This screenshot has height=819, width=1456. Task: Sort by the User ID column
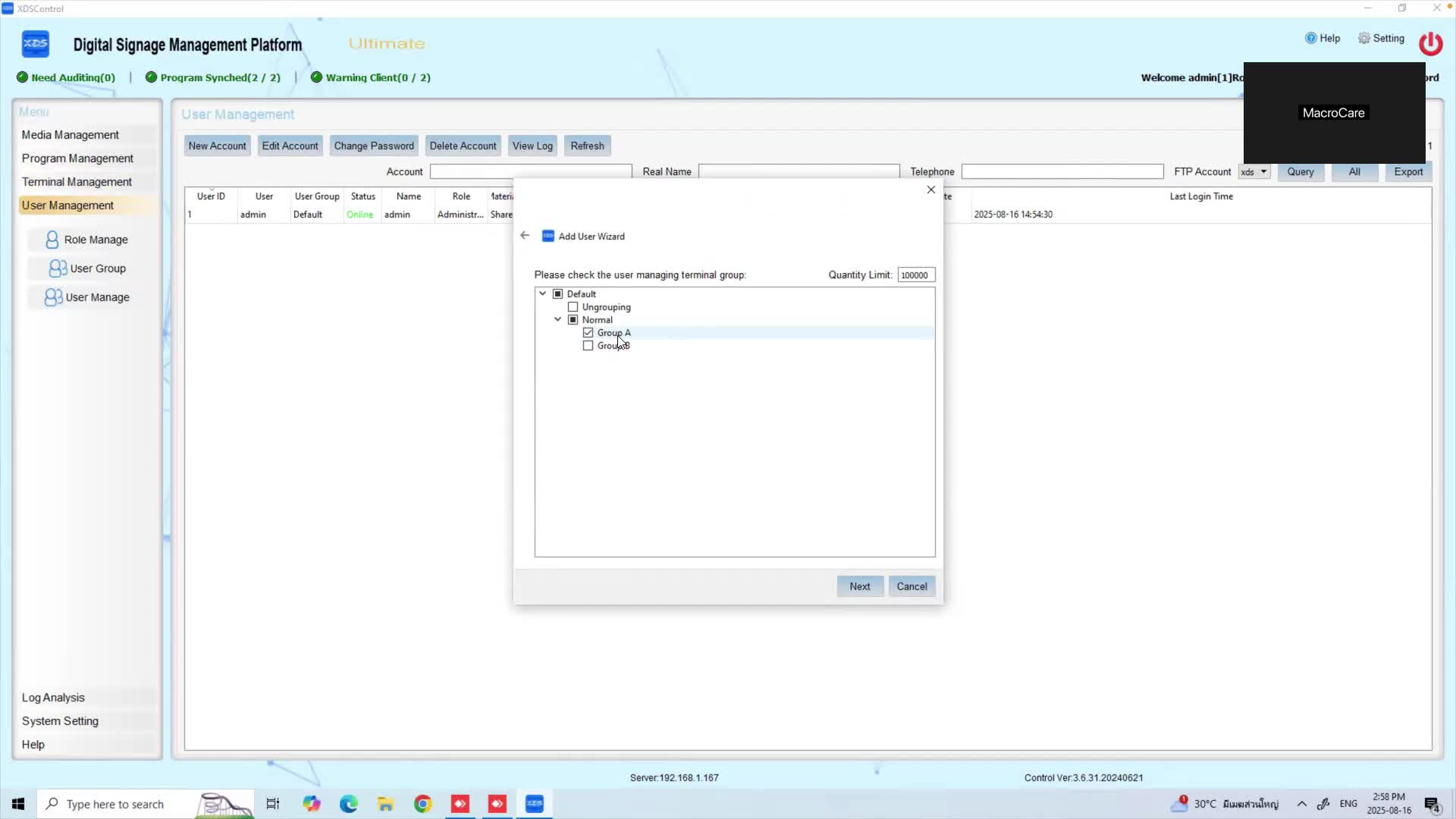211,196
